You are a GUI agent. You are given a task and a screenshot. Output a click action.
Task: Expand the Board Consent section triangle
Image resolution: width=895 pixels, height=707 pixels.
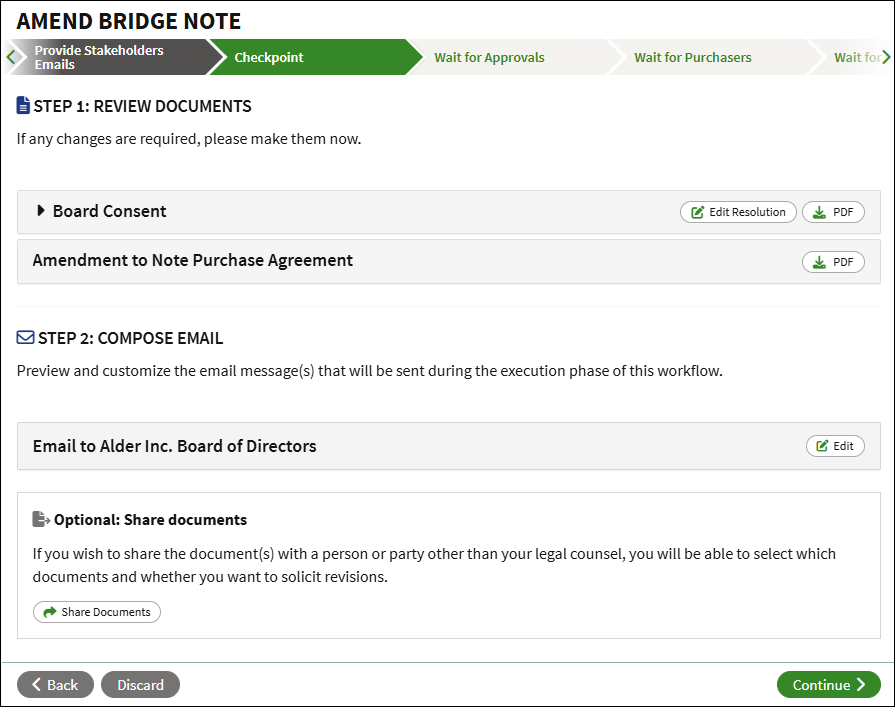coord(41,211)
